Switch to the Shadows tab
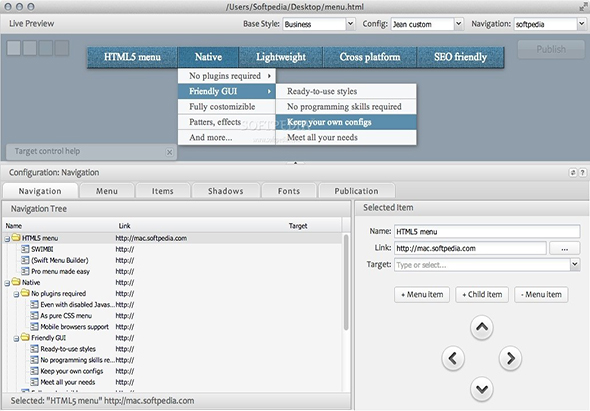This screenshot has height=411, width=590. tap(226, 191)
